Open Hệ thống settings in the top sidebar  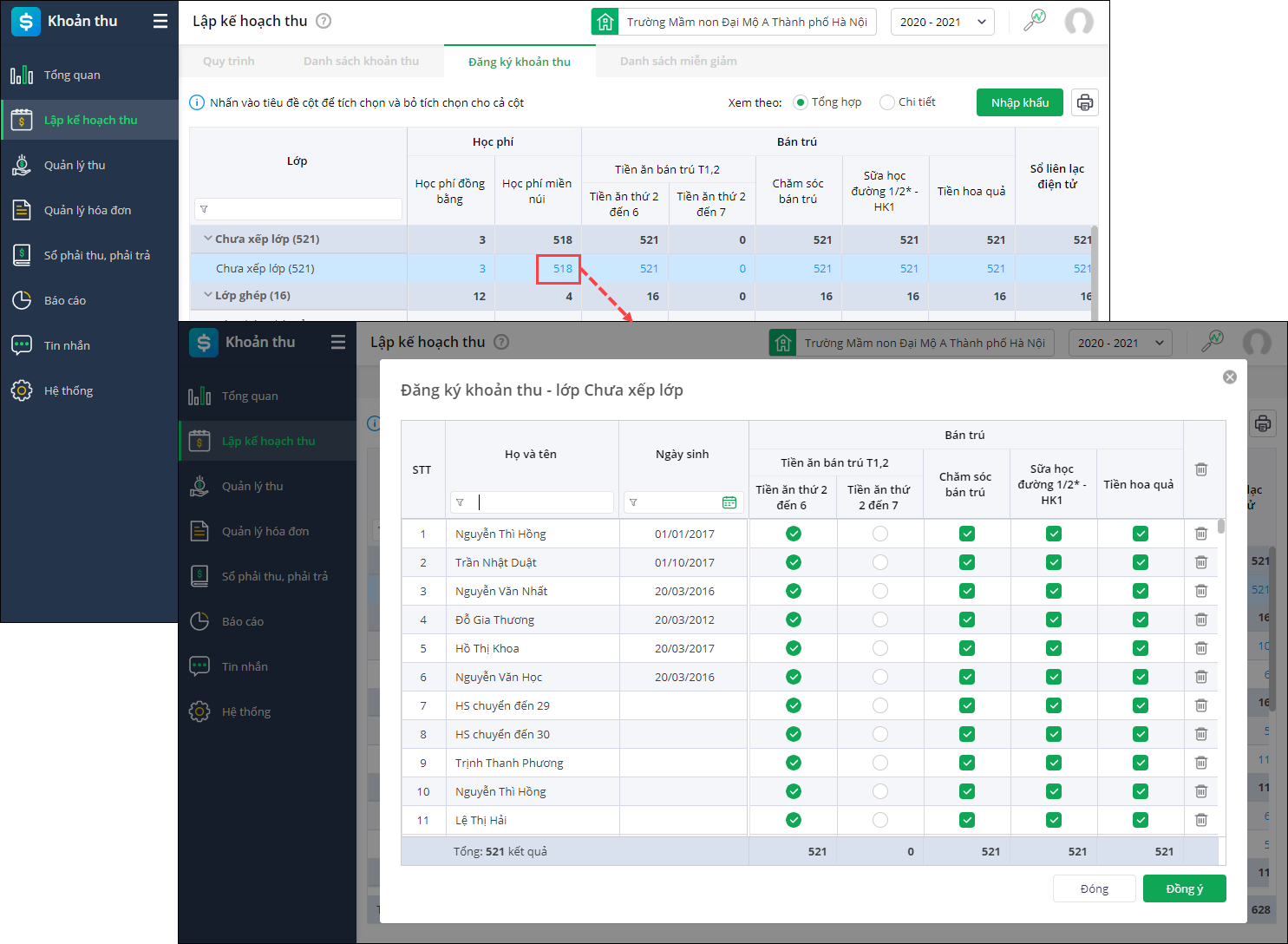69,390
